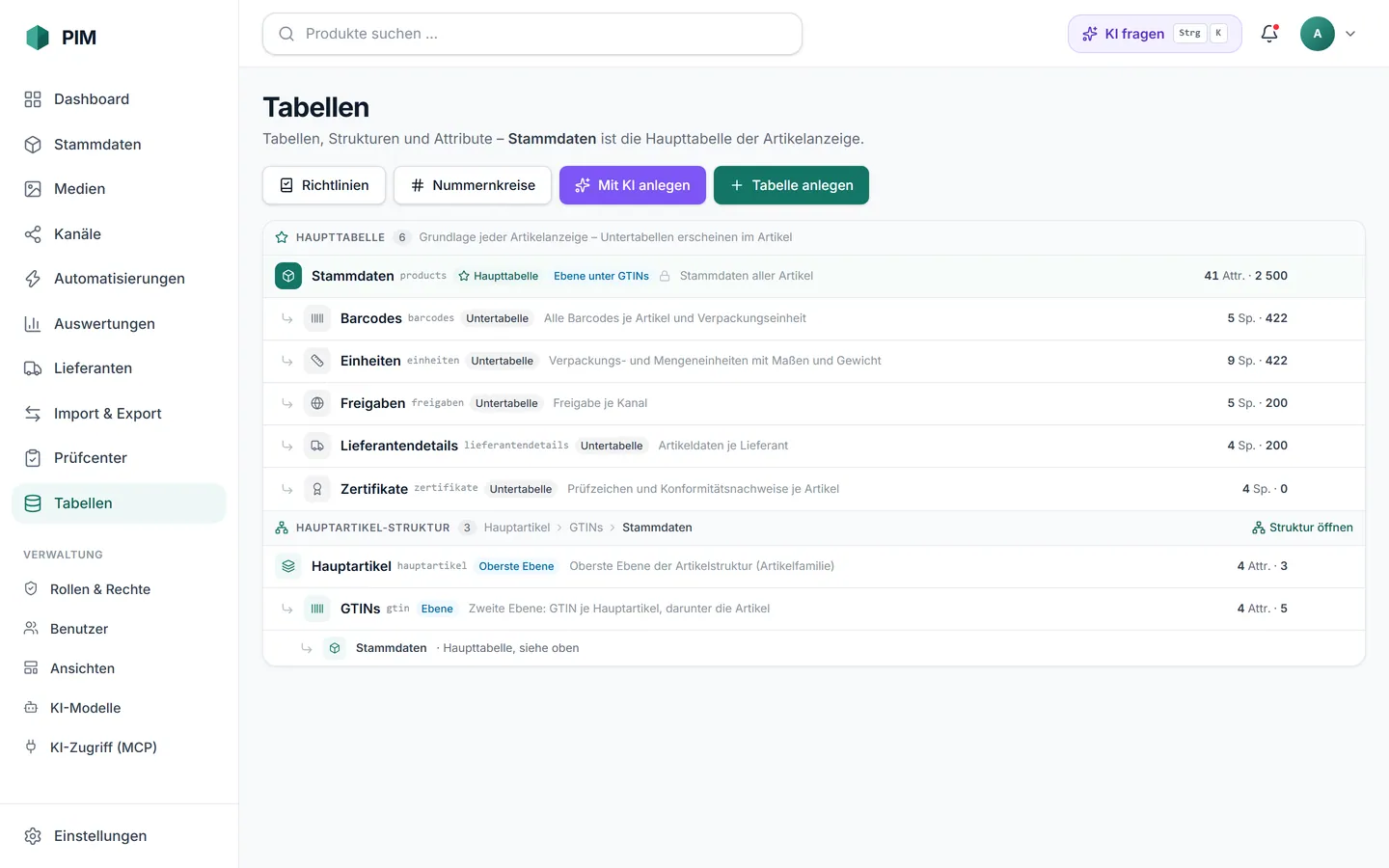The image size is (1389, 868).
Task: Click the Hauptartikel layers icon
Action: 288,566
